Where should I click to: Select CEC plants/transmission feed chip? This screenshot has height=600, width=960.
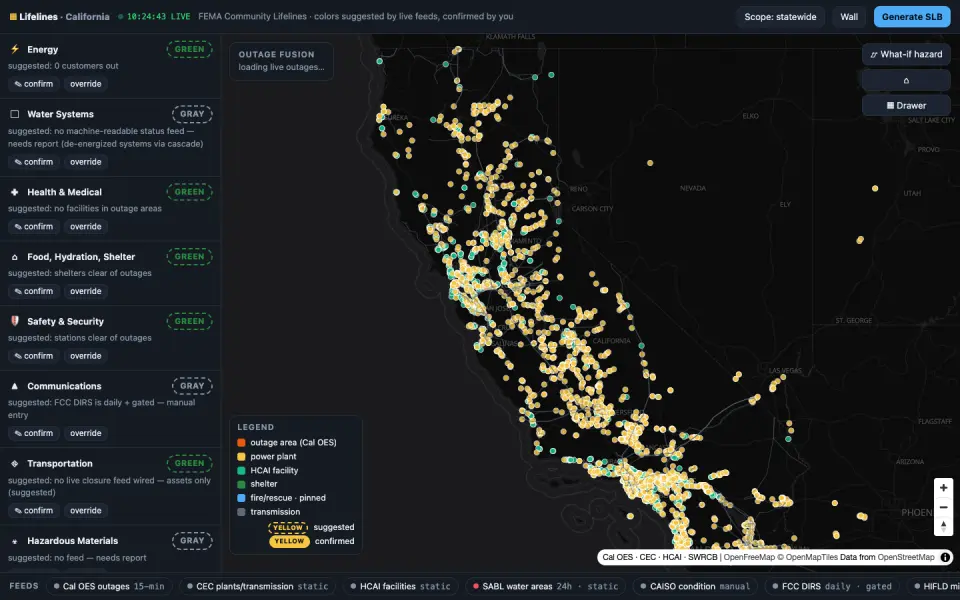(x=257, y=586)
